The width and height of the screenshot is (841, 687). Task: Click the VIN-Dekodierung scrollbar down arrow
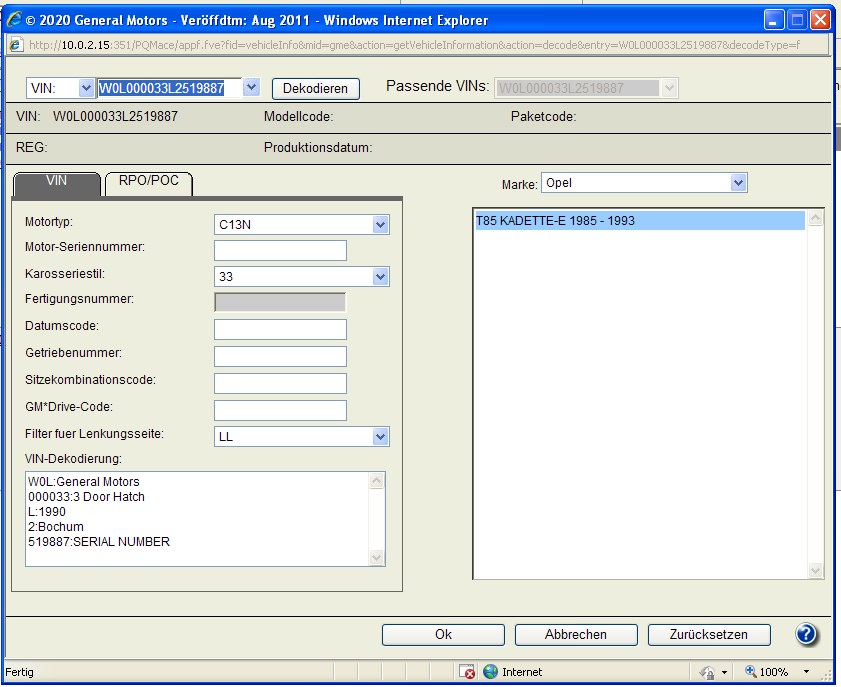tap(377, 557)
